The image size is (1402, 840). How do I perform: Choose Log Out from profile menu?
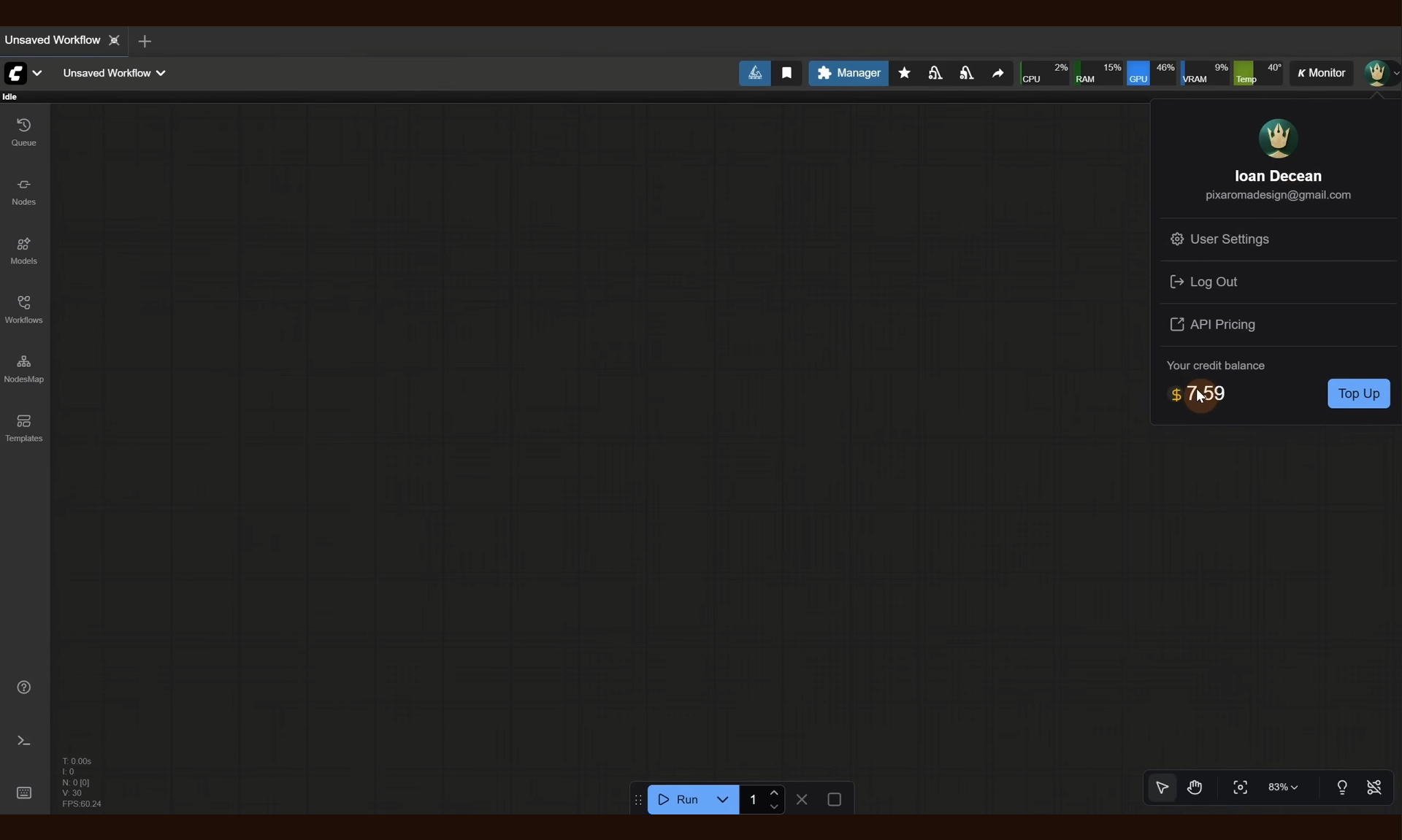click(x=1213, y=282)
